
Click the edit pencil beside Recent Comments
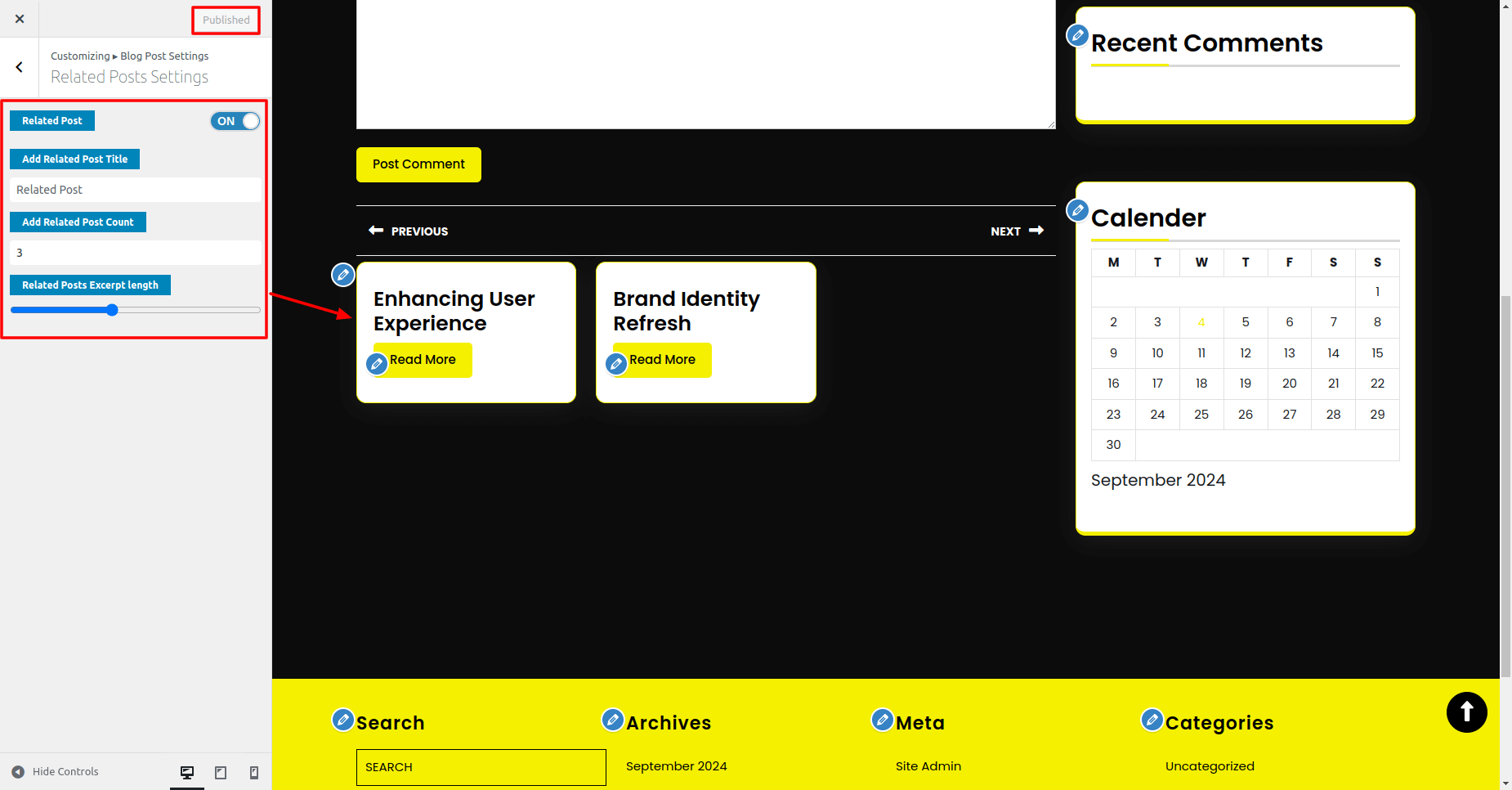point(1078,36)
